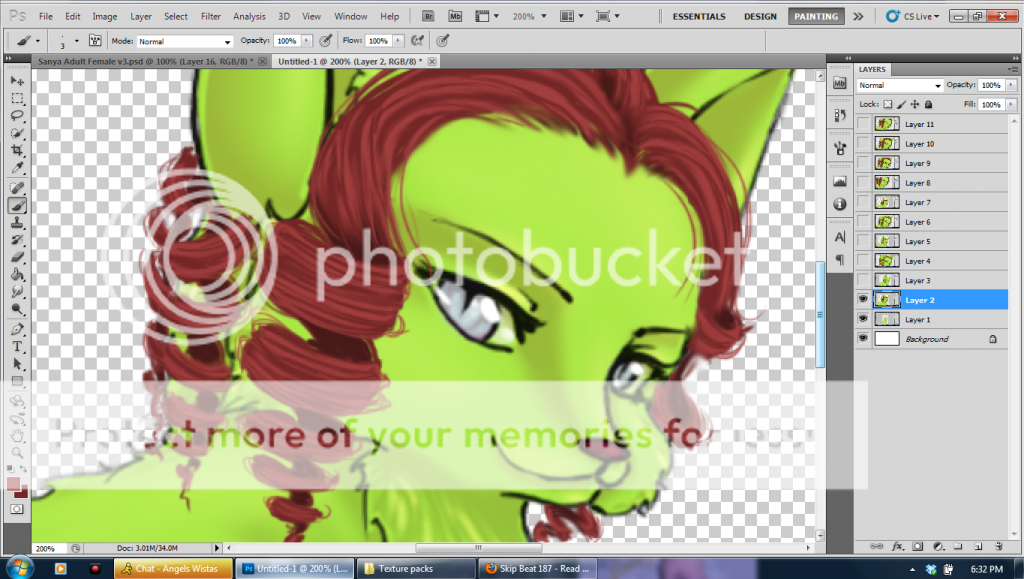Image resolution: width=1024 pixels, height=579 pixels.
Task: Pick the Type tool
Action: coord(17,347)
